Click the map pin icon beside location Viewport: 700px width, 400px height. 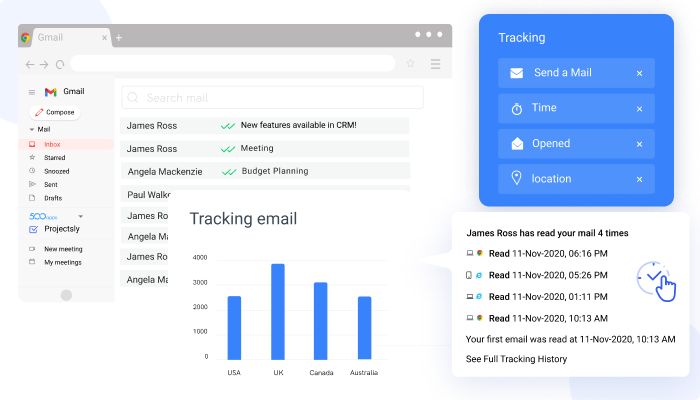[516, 178]
